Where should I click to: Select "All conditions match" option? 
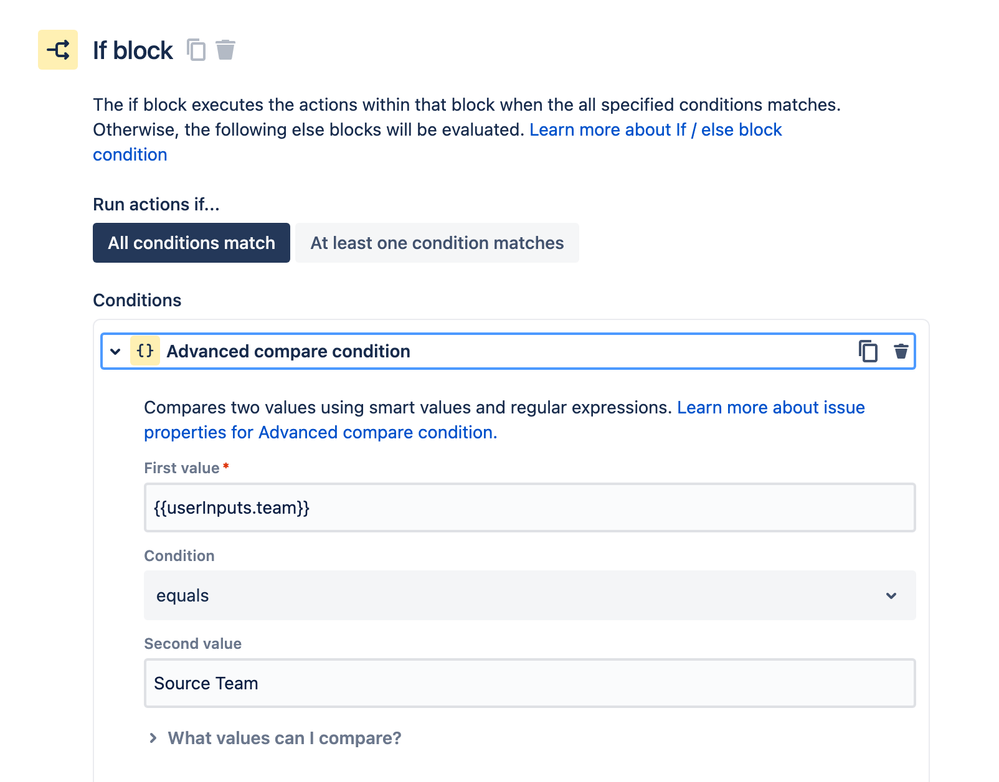191,243
